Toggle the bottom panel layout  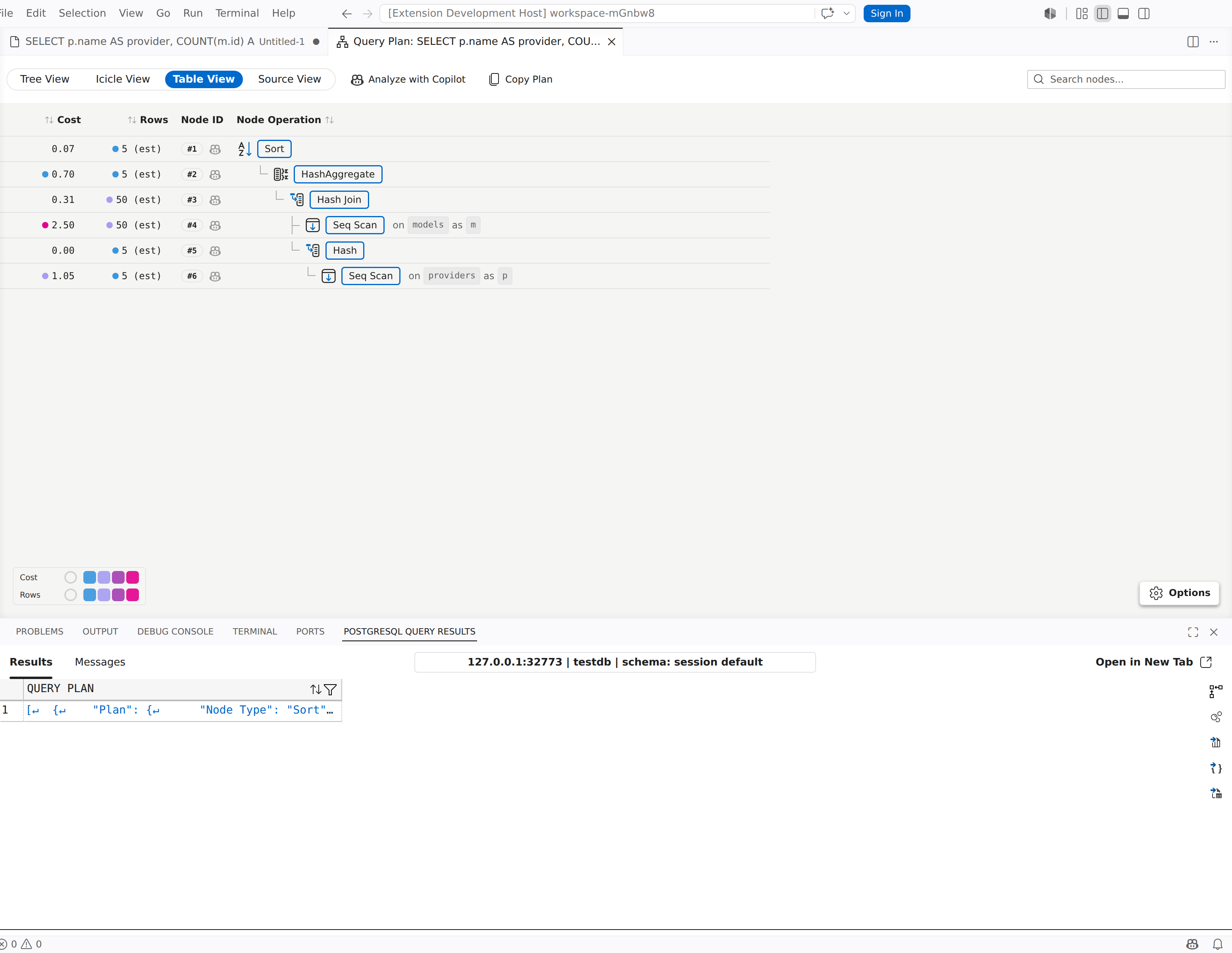tap(1123, 14)
